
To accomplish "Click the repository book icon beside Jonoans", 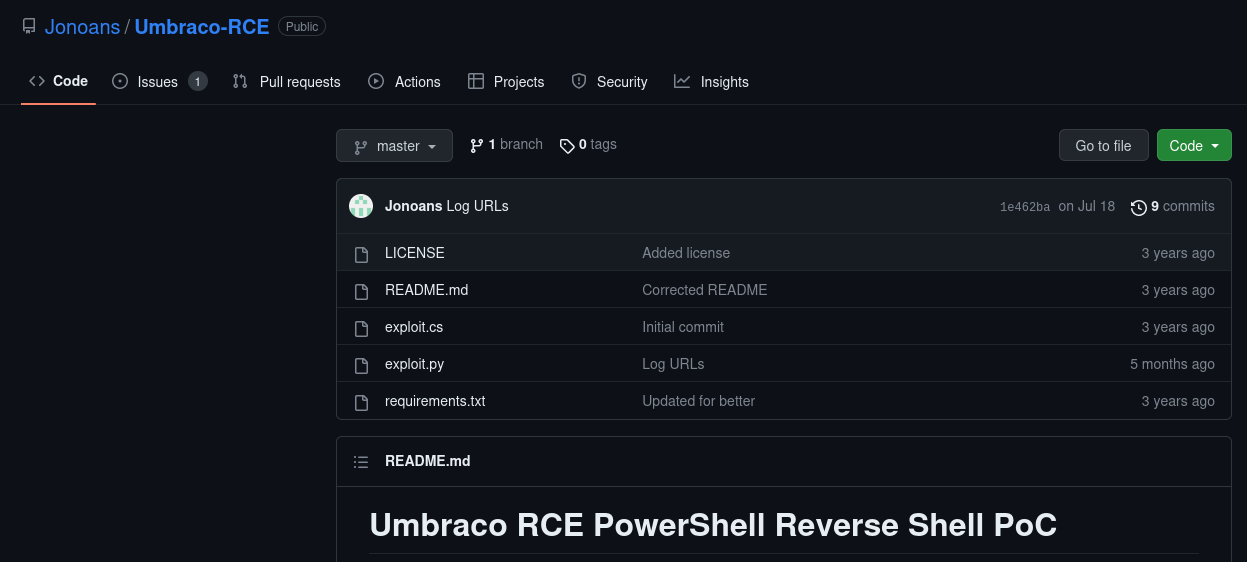I will click(x=29, y=27).
